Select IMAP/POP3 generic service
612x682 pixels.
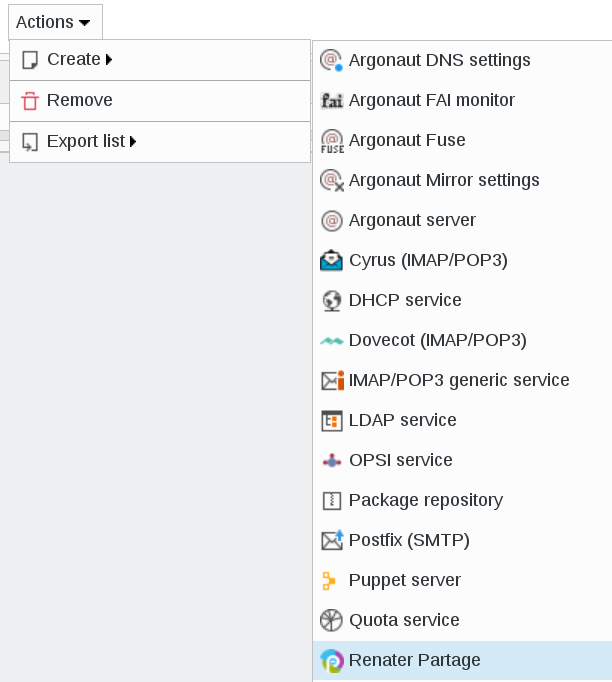click(x=462, y=380)
